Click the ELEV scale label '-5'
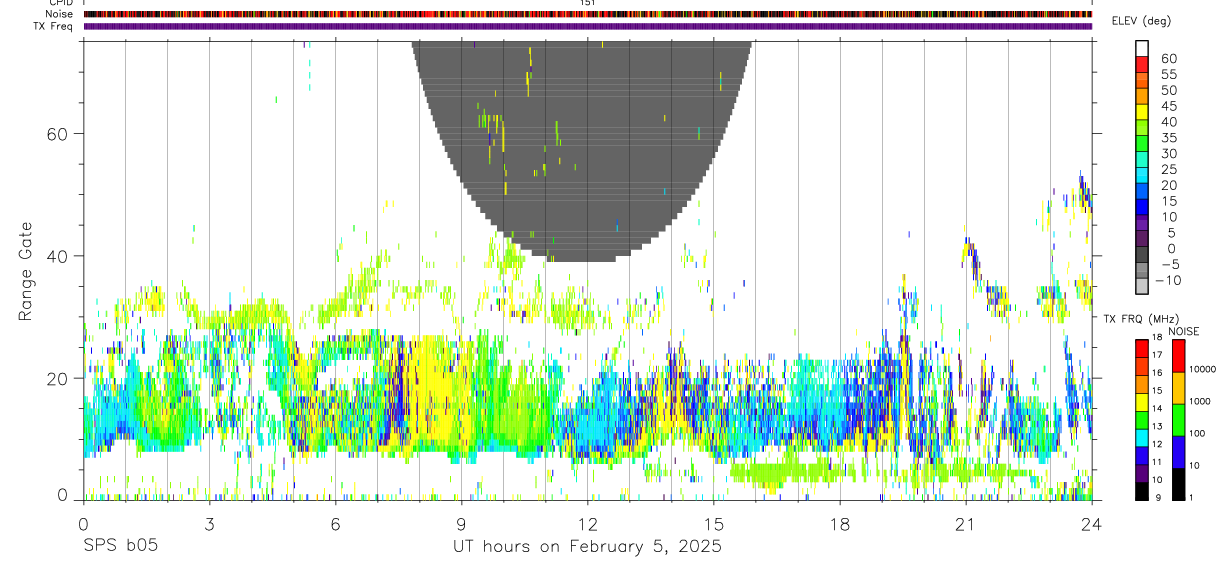The width and height of the screenshot is (1228, 567). click(1170, 264)
